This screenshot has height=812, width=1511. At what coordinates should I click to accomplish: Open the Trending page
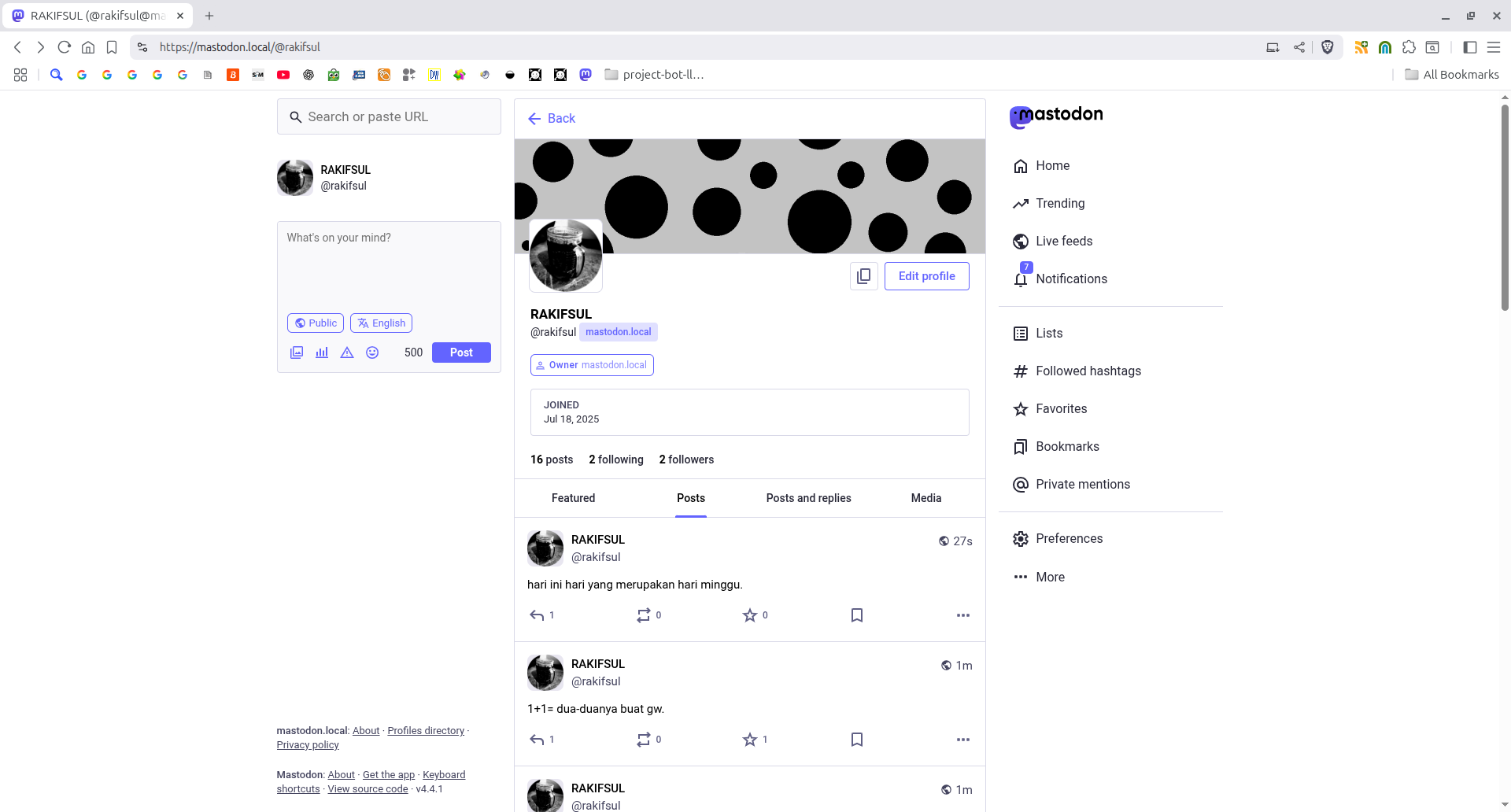[x=1049, y=203]
